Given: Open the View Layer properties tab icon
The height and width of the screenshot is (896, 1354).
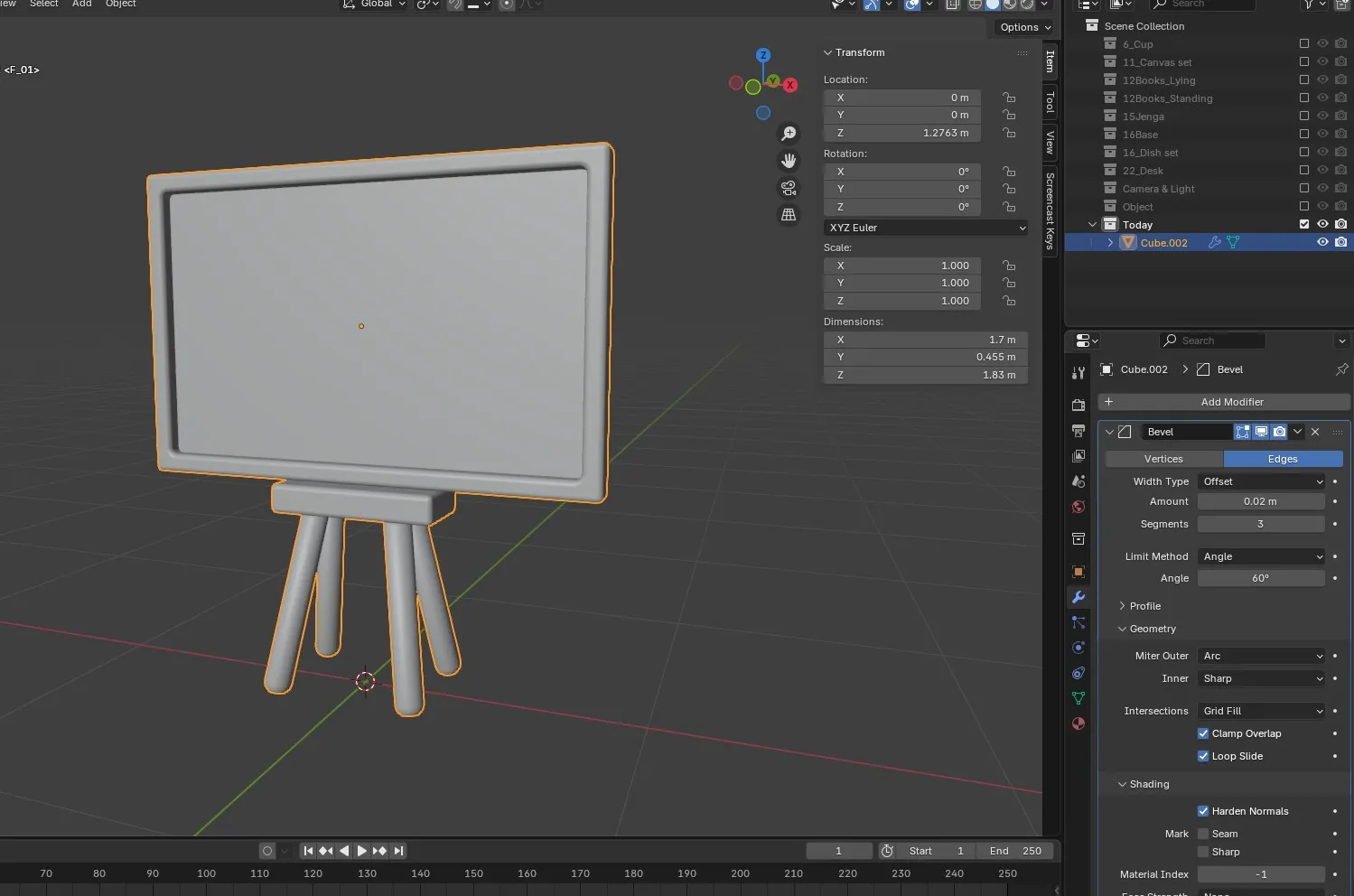Looking at the screenshot, I should 1078,456.
